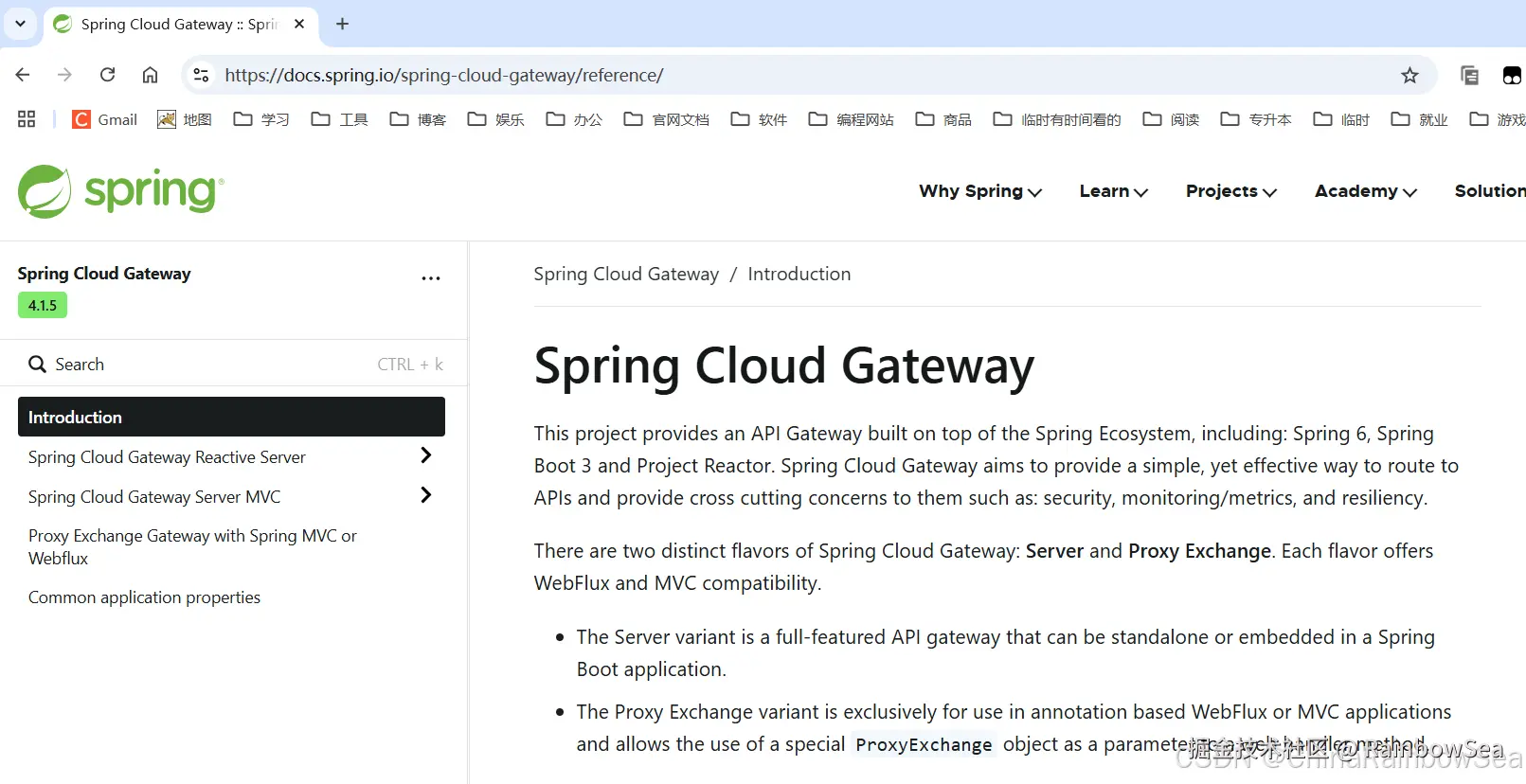Open the 学习 bookmark folder
Image resolution: width=1526 pixels, height=784 pixels.
(x=261, y=119)
